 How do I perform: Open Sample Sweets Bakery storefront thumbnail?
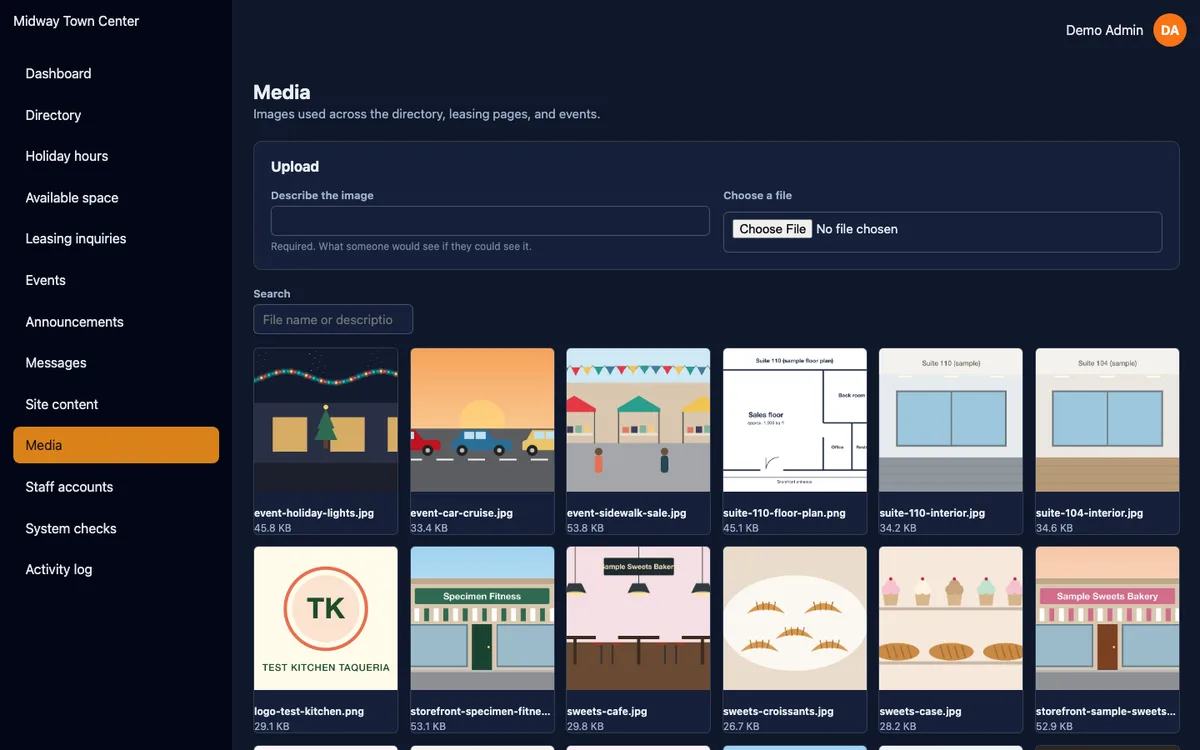[1107, 618]
